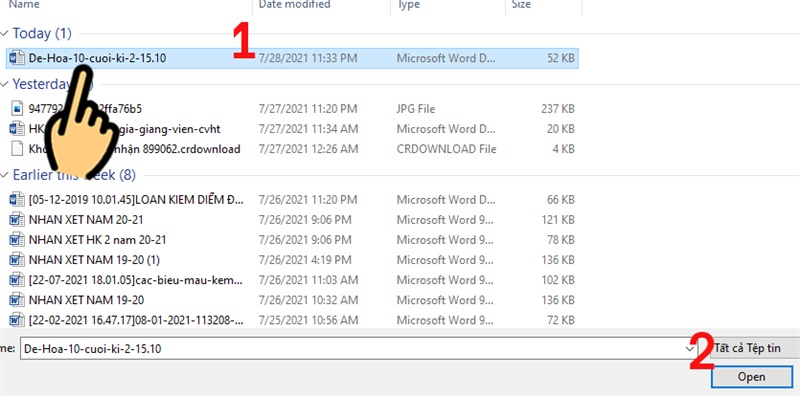Click Word icon beside NHAN XET HK 2 nam 20-21

coord(17,240)
